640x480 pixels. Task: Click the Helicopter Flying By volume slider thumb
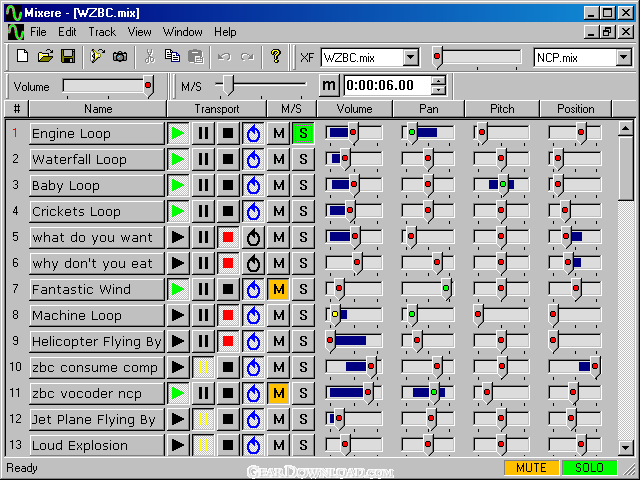(x=330, y=341)
